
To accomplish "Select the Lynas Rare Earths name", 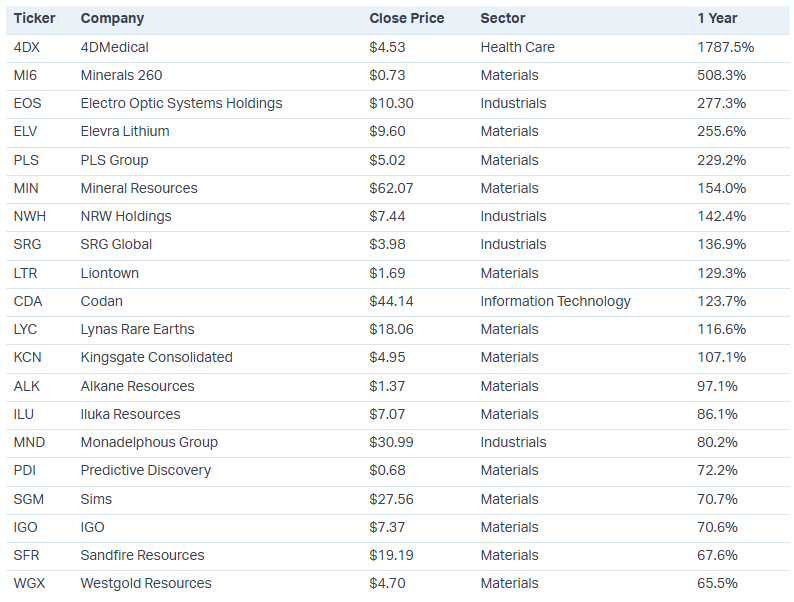I will 138,330.
